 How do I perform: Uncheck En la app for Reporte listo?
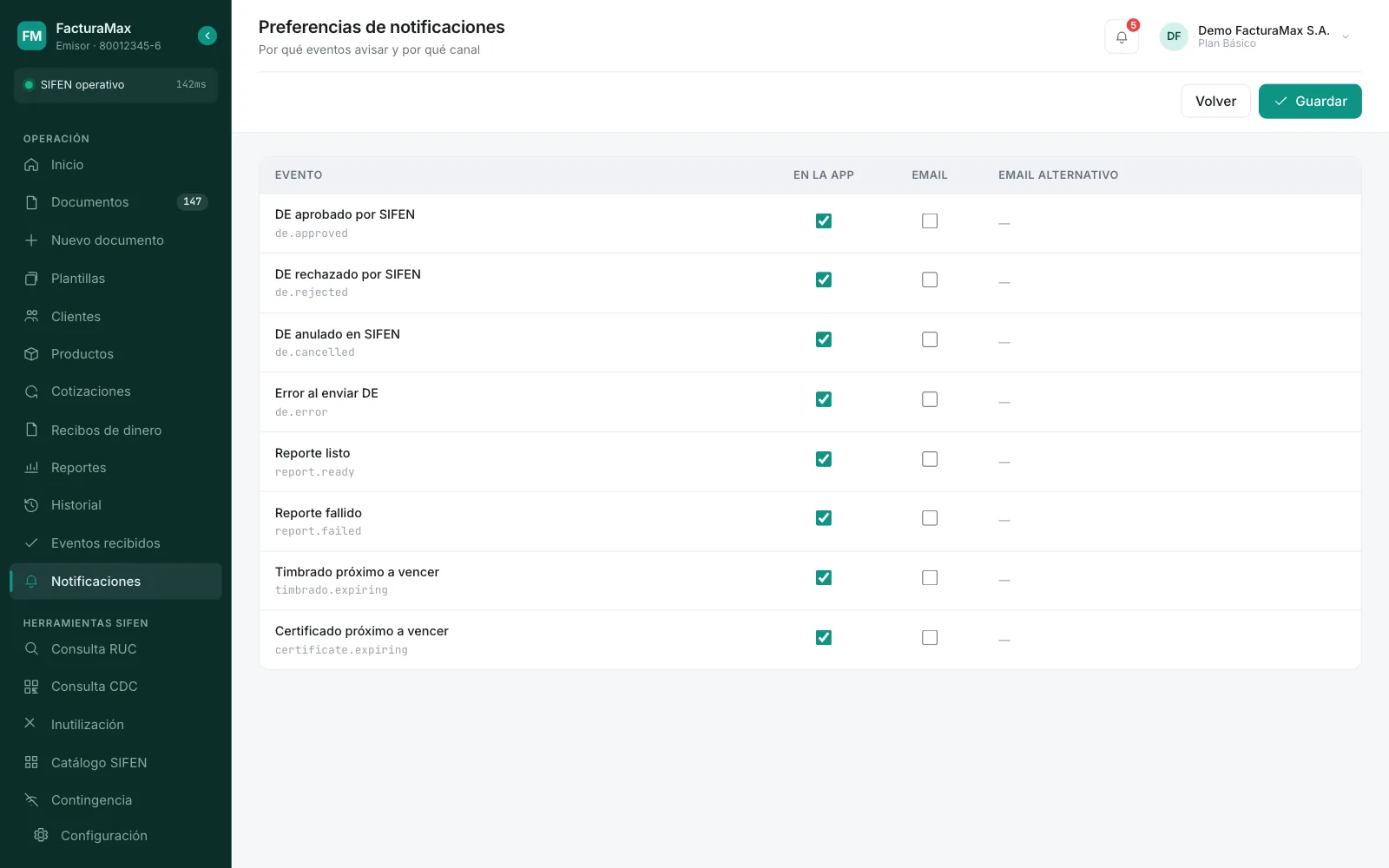(824, 459)
